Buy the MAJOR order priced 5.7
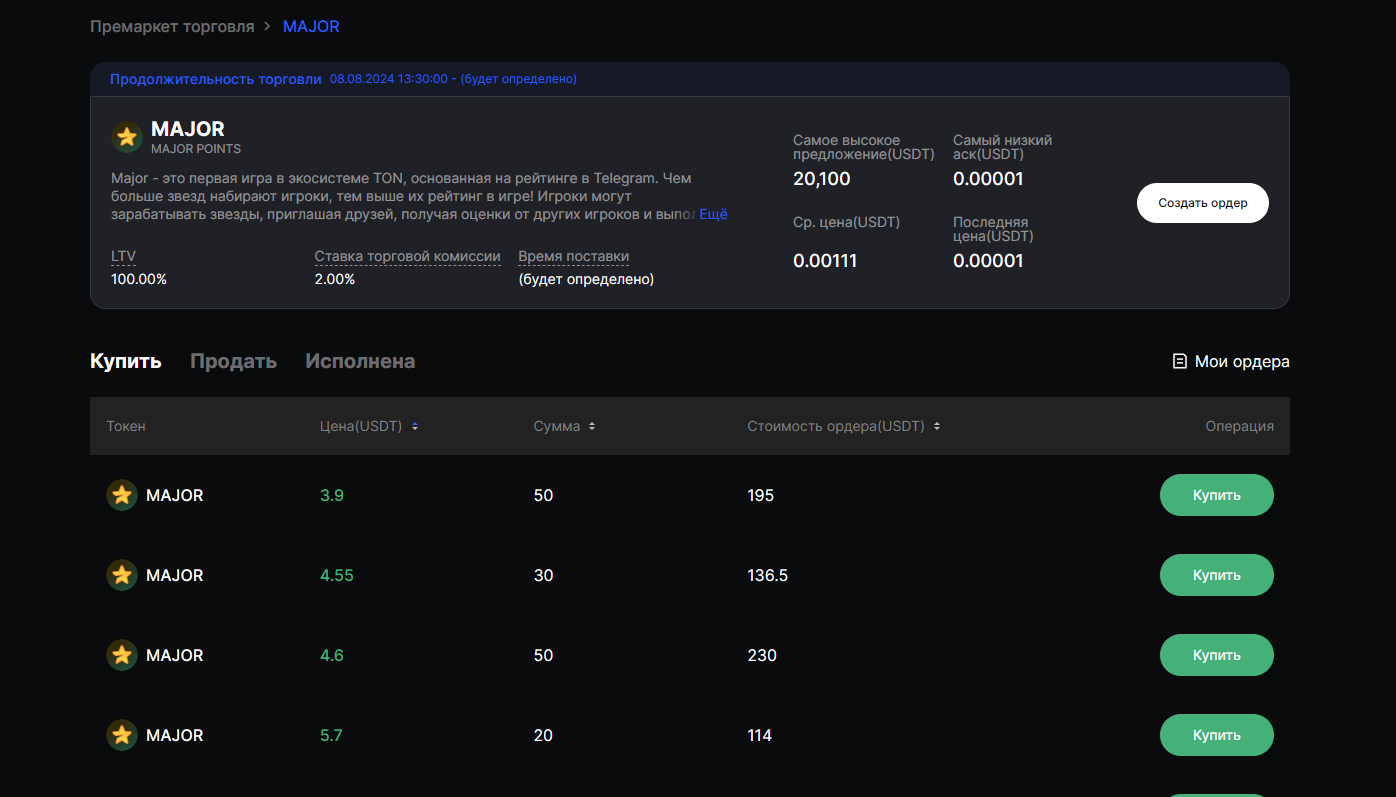1396x797 pixels. click(1217, 735)
